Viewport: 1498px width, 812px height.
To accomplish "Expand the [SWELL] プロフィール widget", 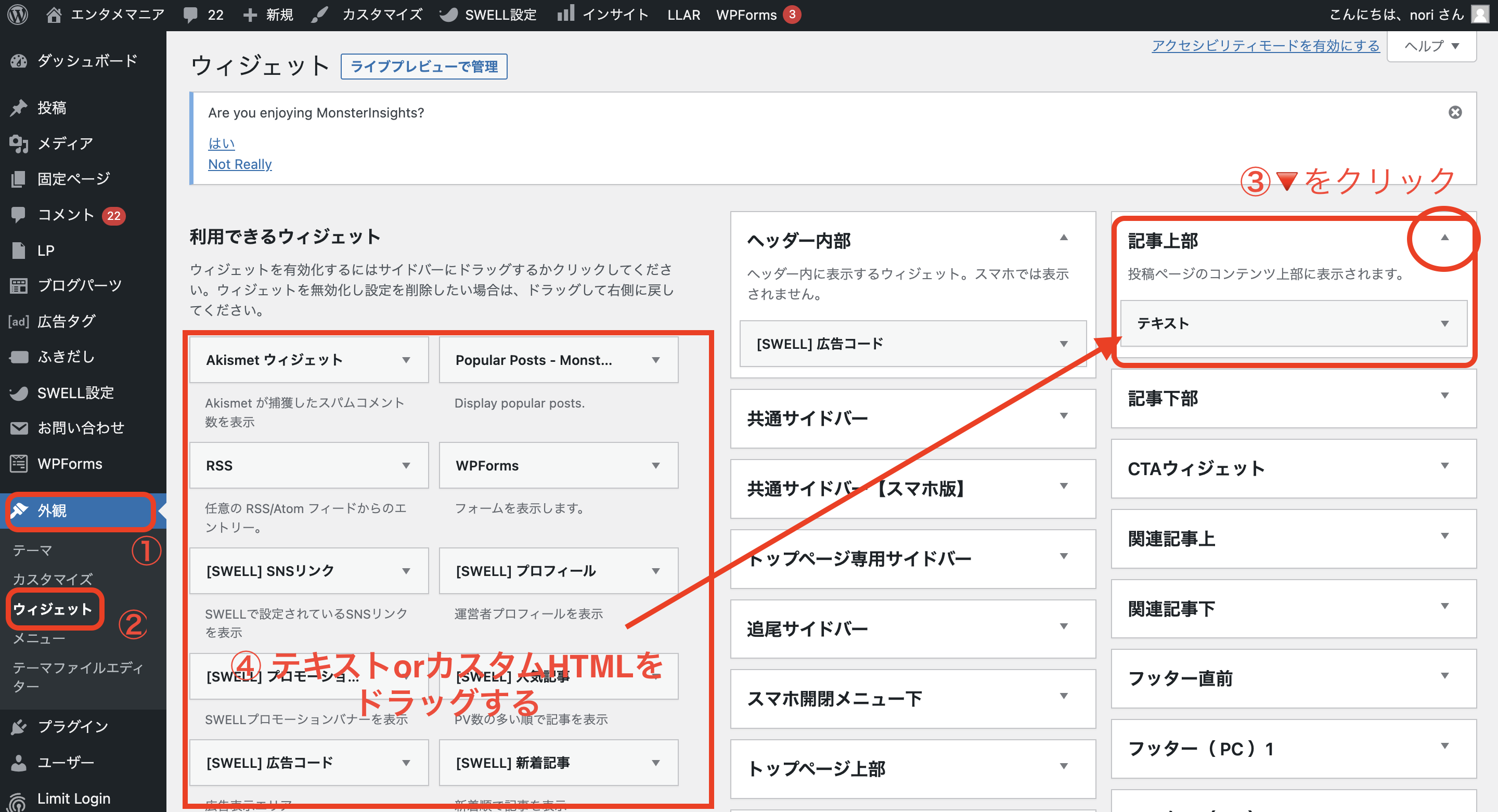I will click(x=656, y=571).
